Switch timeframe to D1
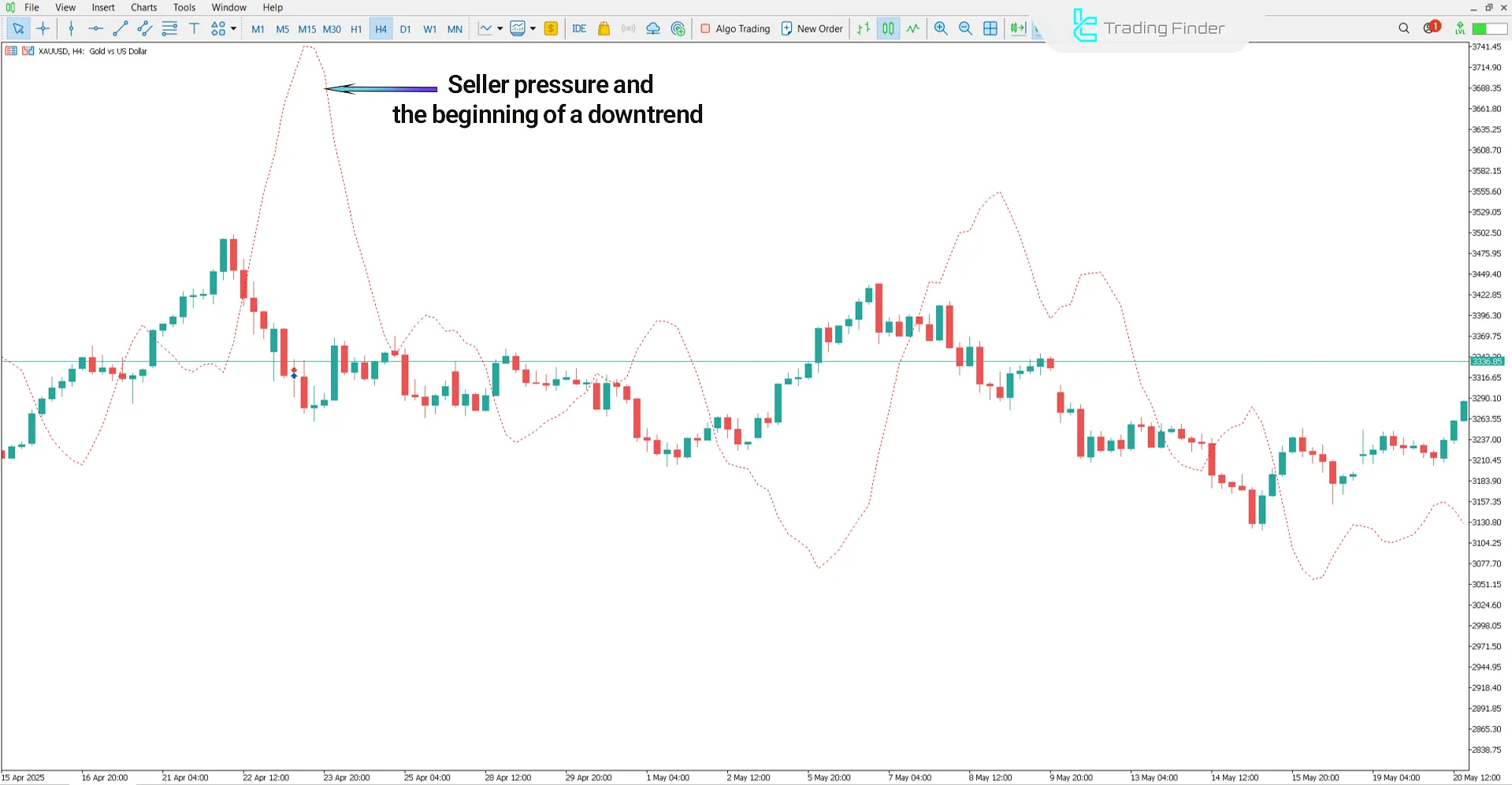 (405, 28)
